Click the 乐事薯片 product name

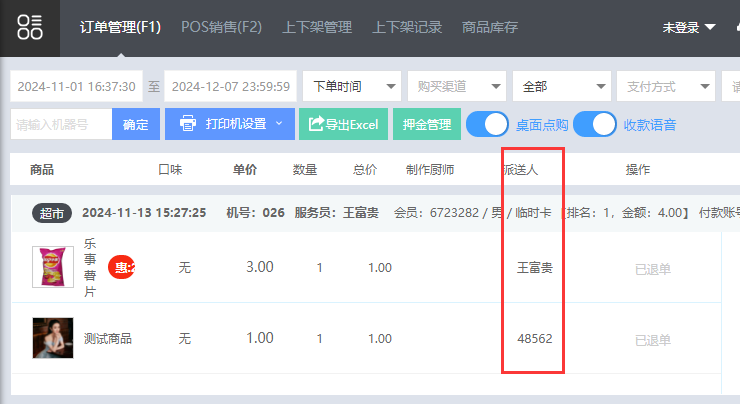(x=90, y=267)
